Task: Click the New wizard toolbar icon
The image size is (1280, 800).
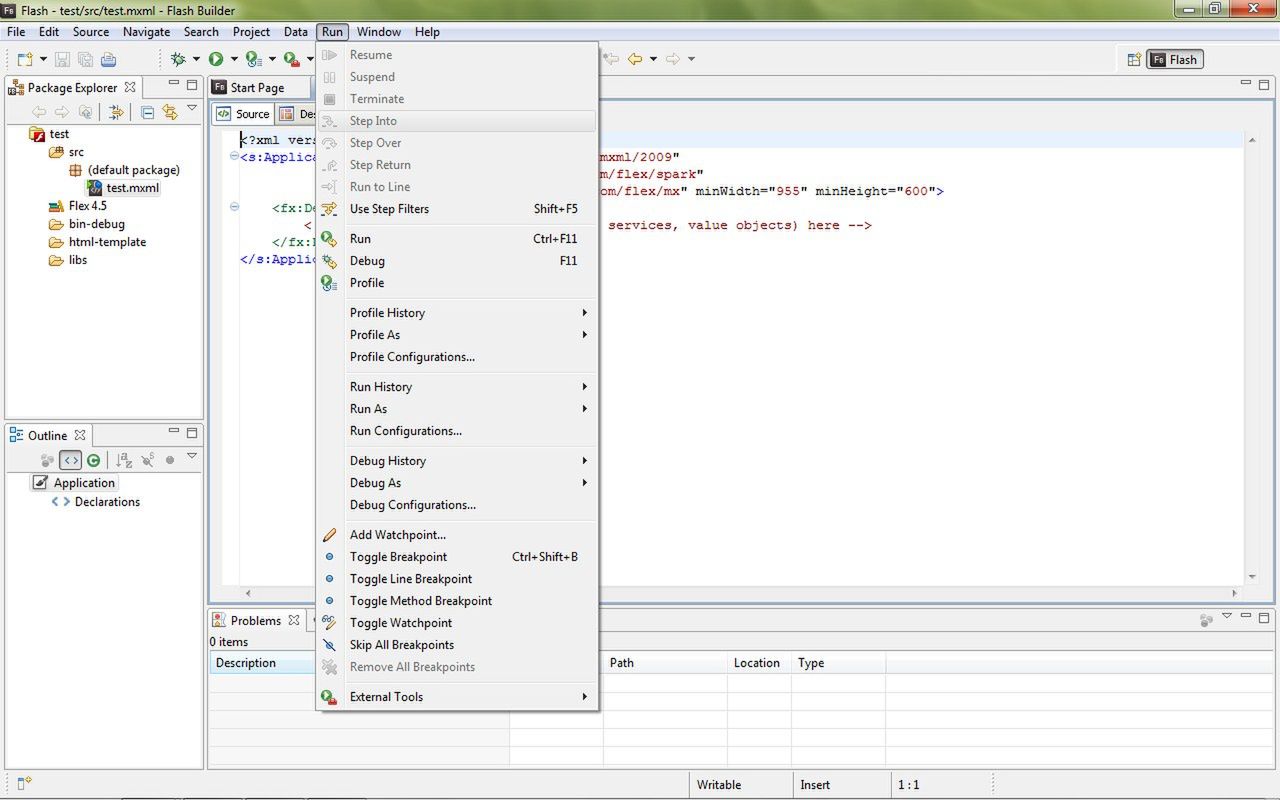Action: click(x=25, y=60)
